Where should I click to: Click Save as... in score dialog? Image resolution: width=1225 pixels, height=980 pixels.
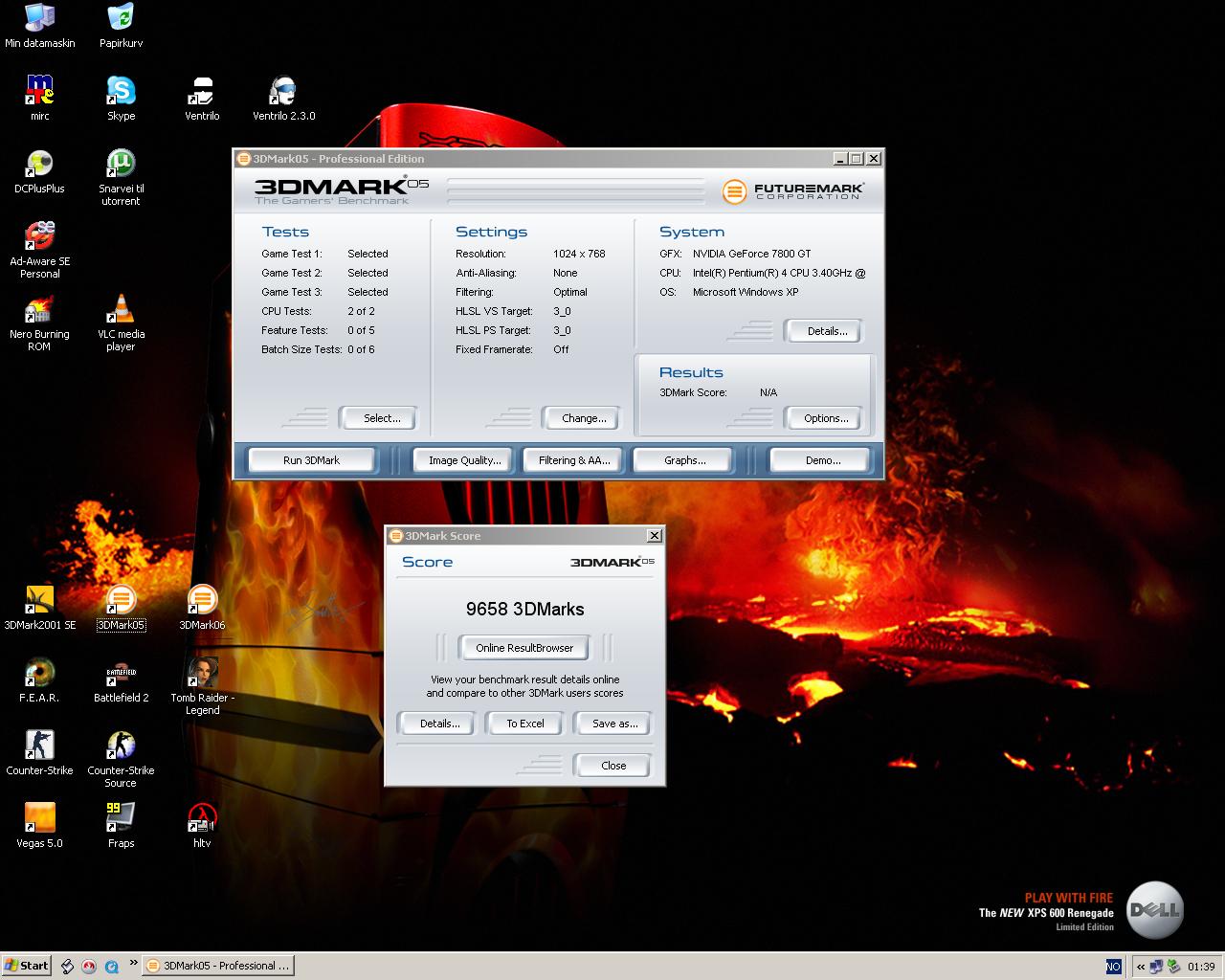pyautogui.click(x=614, y=724)
